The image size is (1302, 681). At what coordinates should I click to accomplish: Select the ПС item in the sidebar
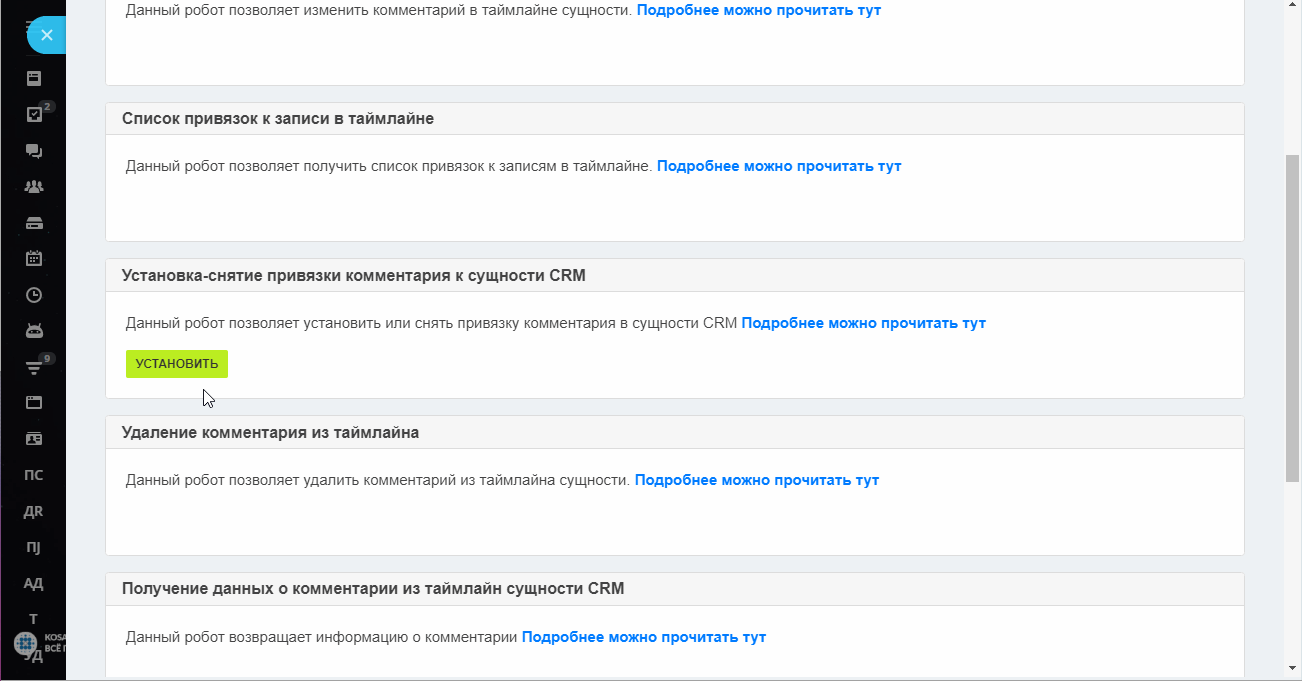(x=34, y=475)
